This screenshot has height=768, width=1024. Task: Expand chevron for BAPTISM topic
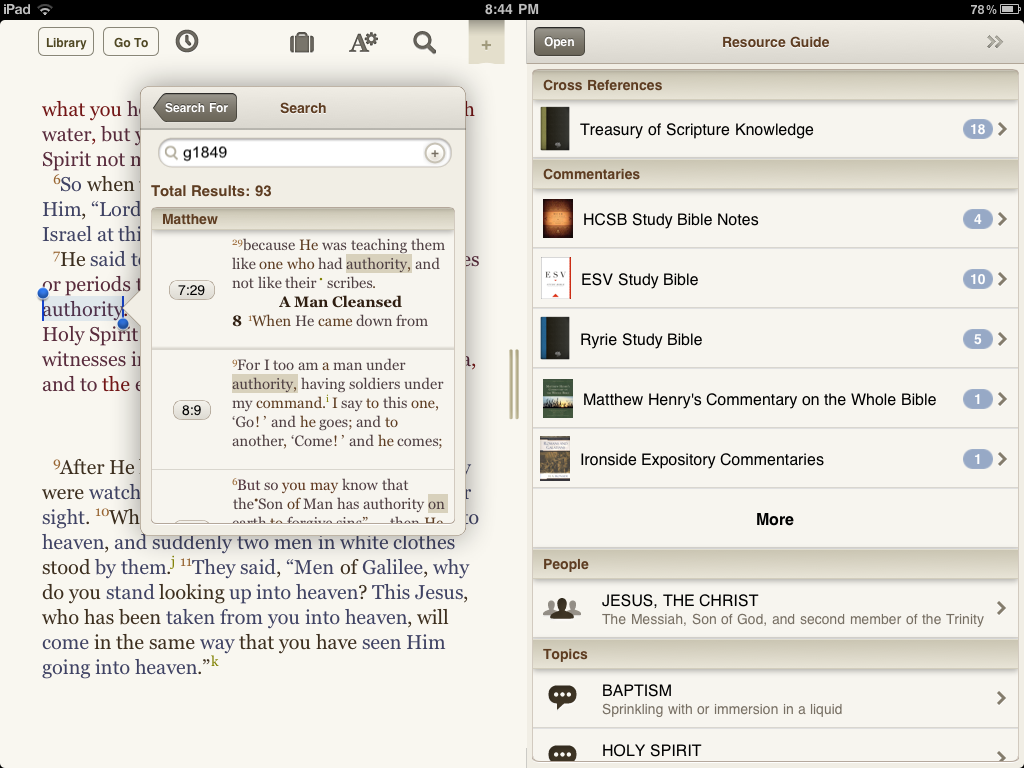(x=1001, y=699)
